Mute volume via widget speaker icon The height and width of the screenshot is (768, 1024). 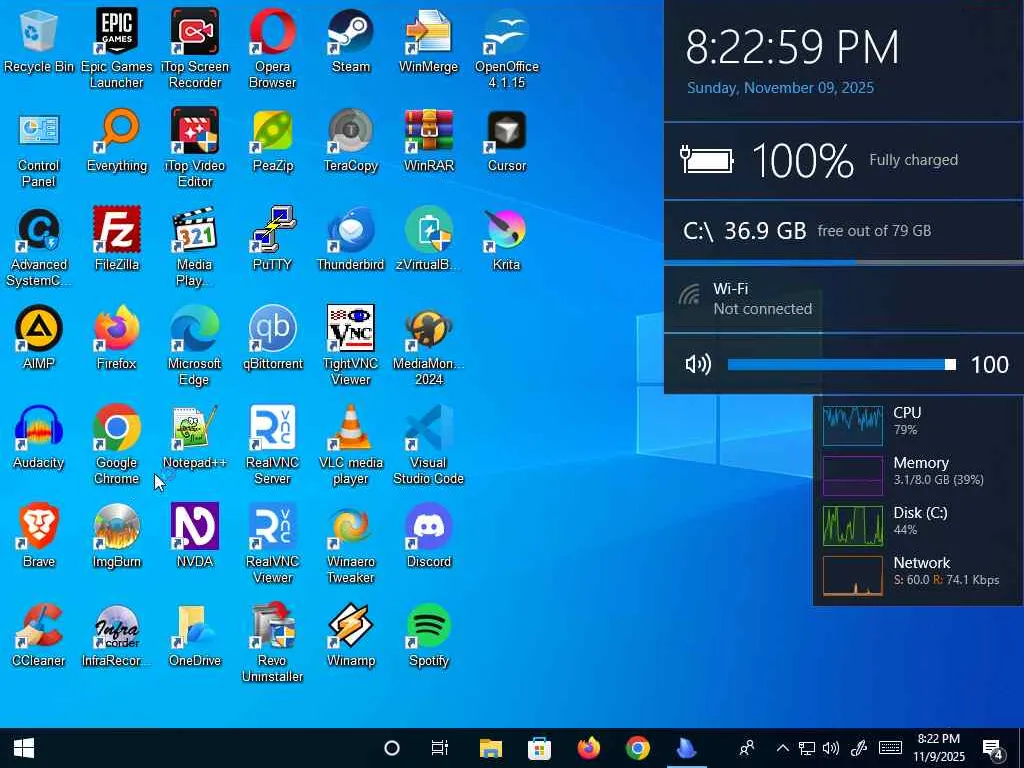coord(697,364)
